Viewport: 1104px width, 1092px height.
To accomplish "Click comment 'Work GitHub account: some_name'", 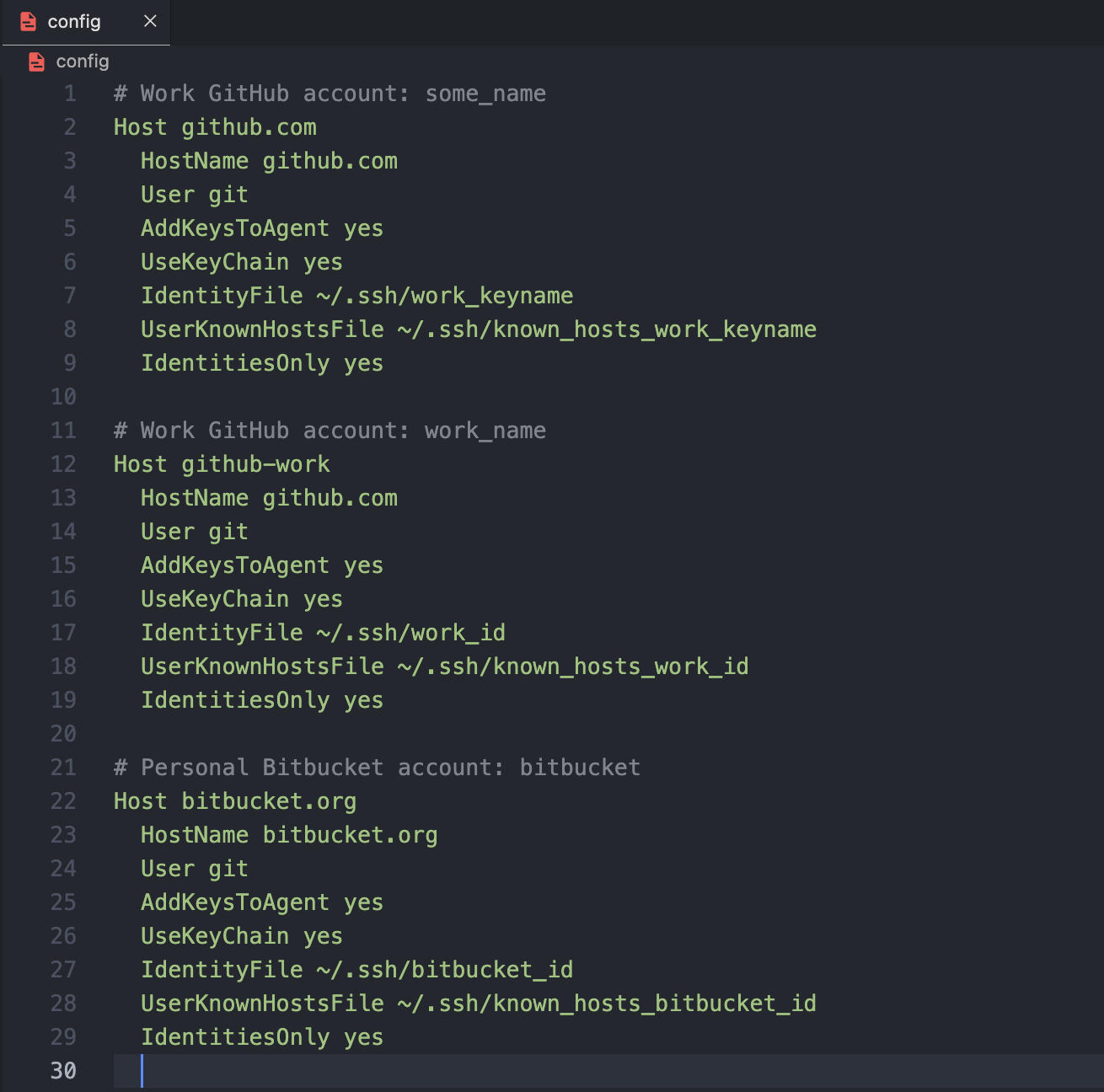I will coord(330,94).
